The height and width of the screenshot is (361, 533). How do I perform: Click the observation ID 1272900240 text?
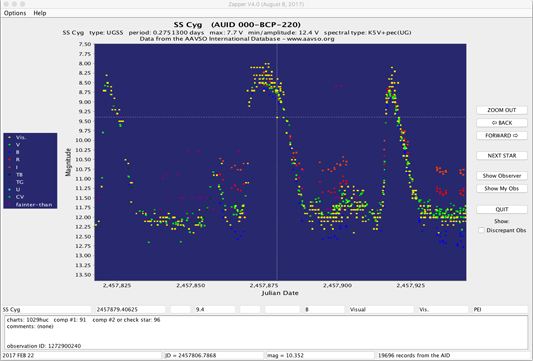pos(44,346)
